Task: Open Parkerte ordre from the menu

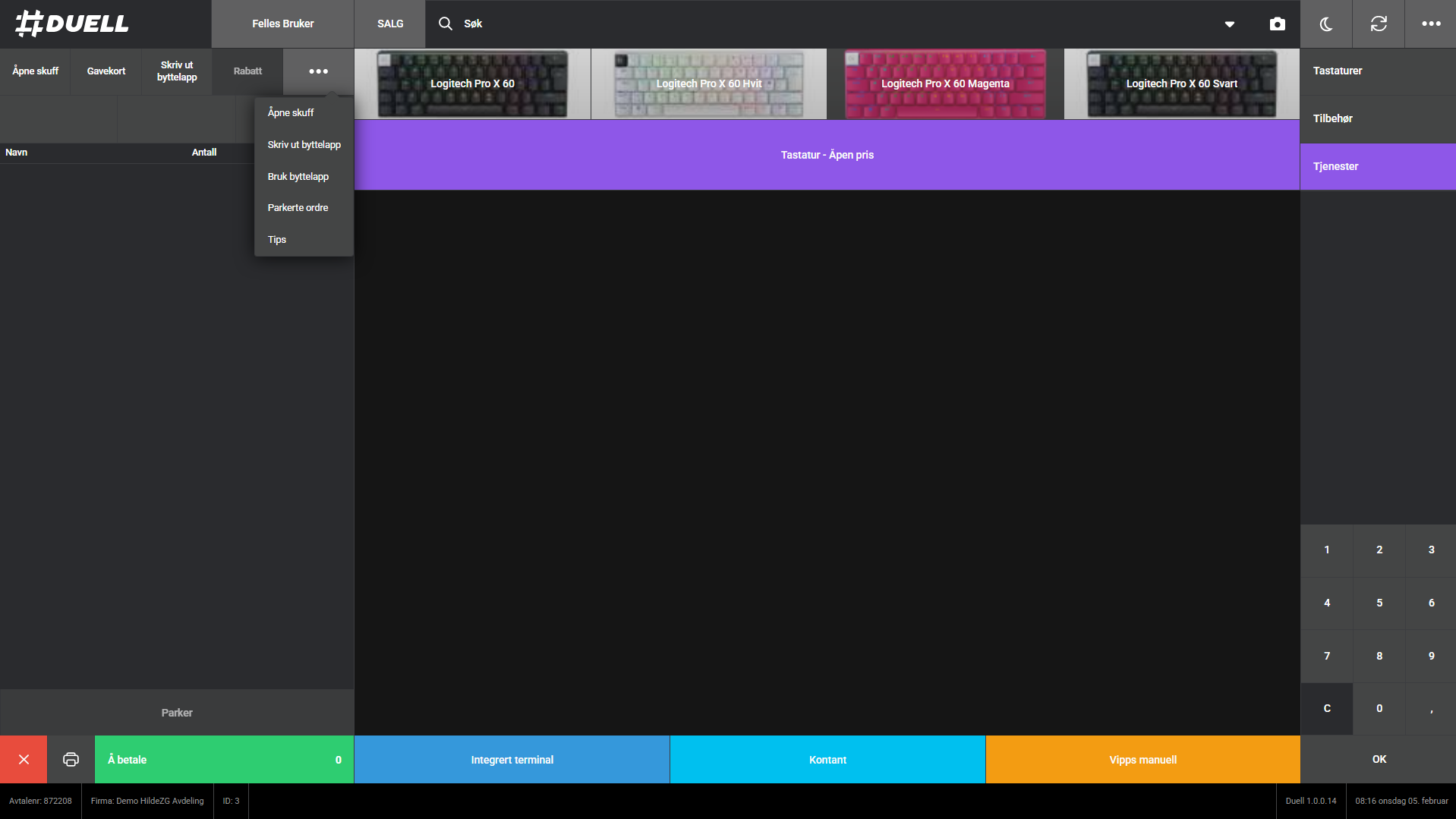Action: coord(304,207)
